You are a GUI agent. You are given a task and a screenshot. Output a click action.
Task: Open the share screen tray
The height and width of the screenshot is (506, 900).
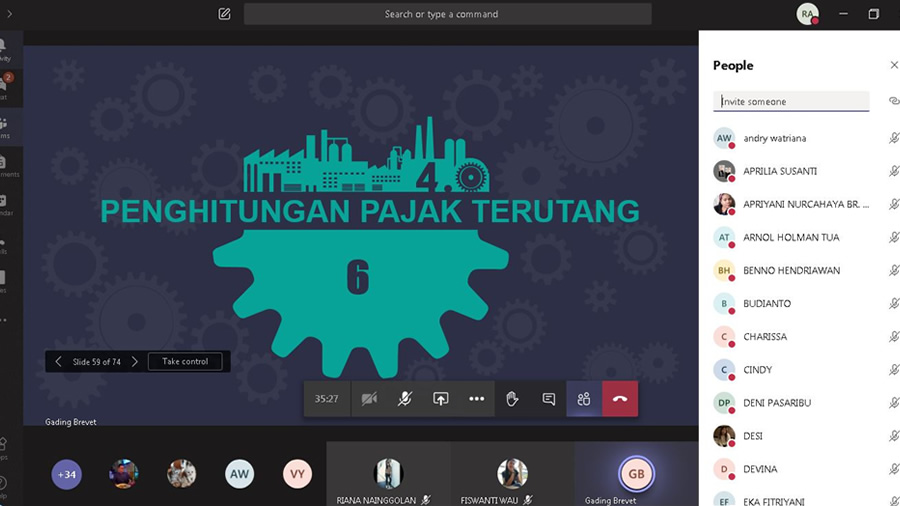[x=440, y=398]
